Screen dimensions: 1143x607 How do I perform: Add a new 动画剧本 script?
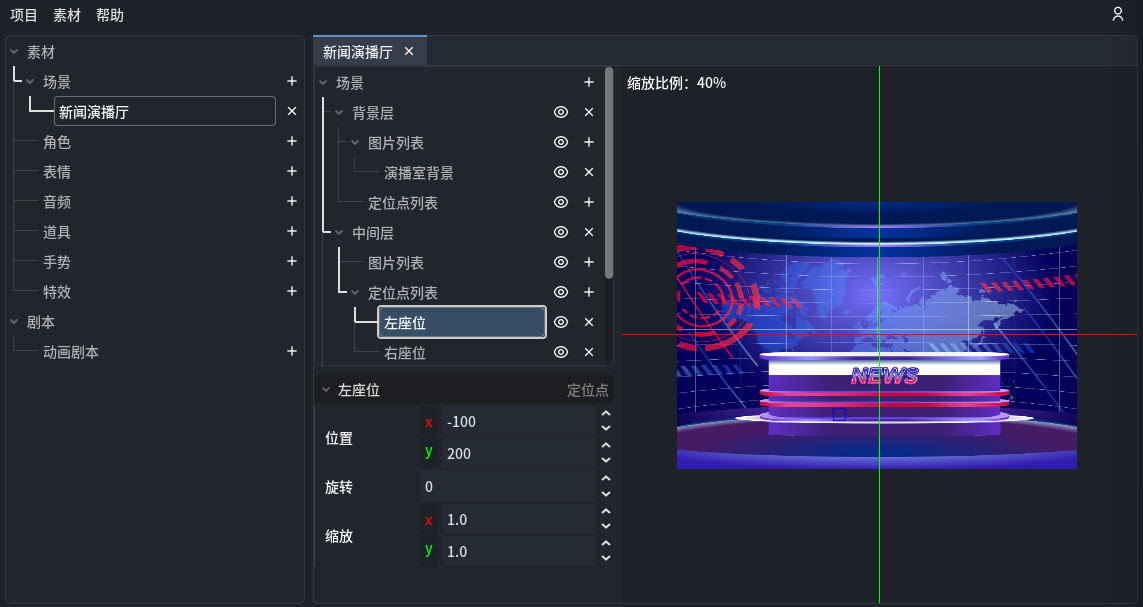292,351
